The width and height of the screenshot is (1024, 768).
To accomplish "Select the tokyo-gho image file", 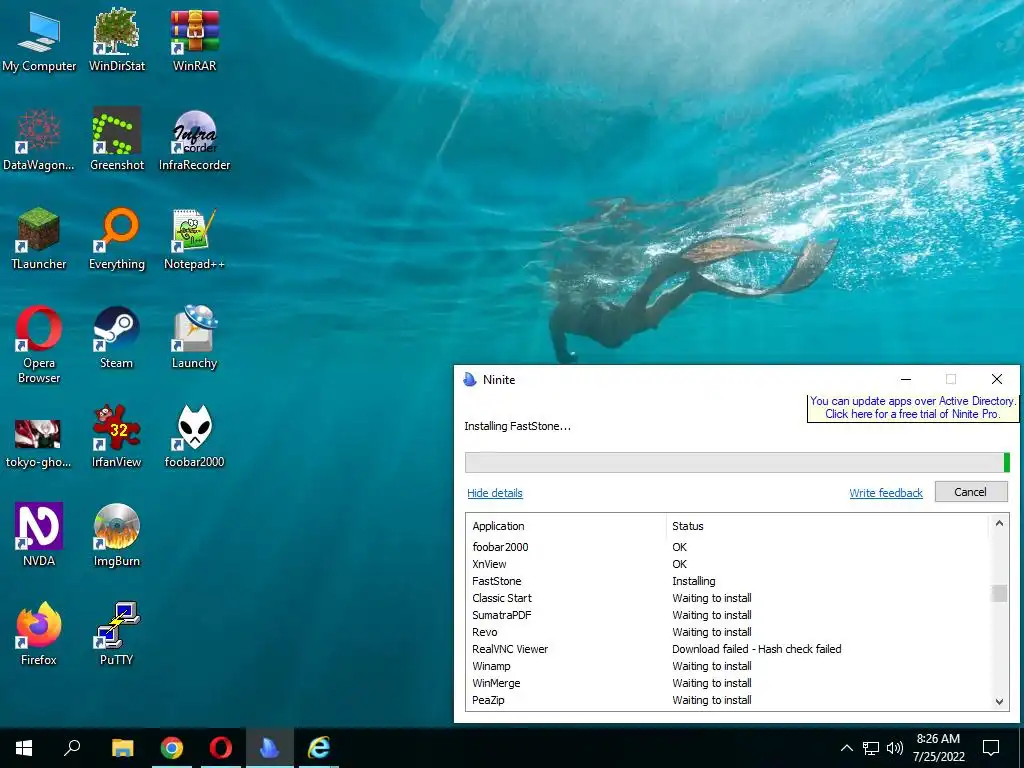I will (x=38, y=444).
